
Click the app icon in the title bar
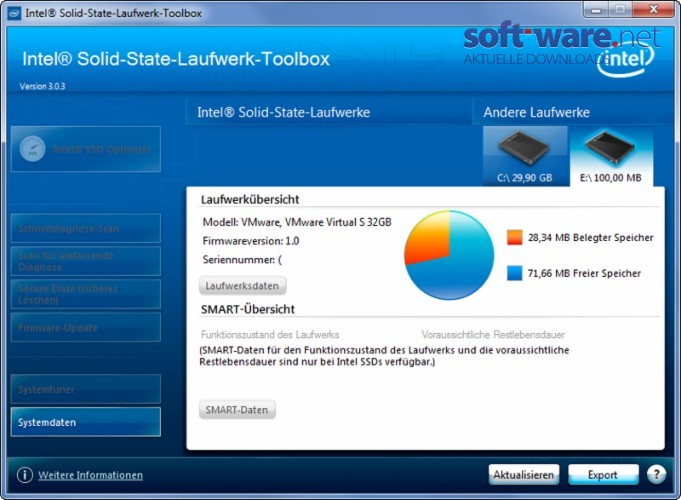14,13
